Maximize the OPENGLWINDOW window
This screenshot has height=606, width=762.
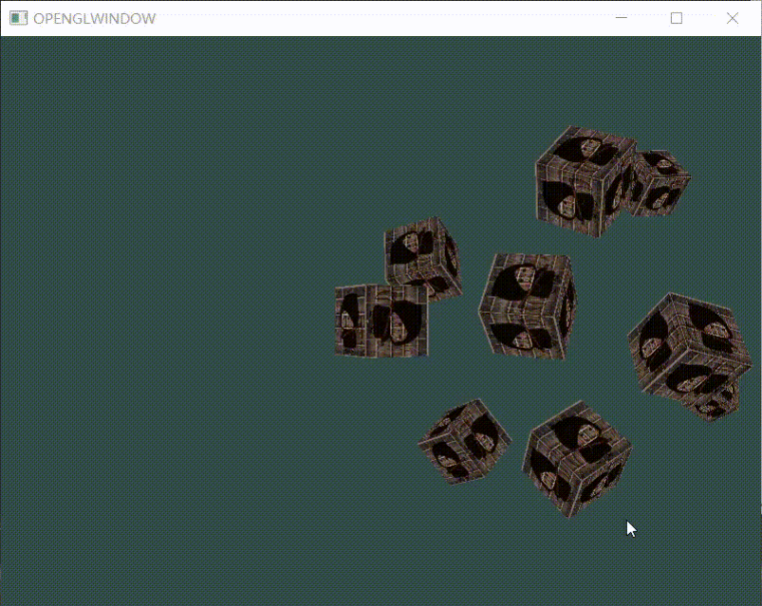click(676, 18)
